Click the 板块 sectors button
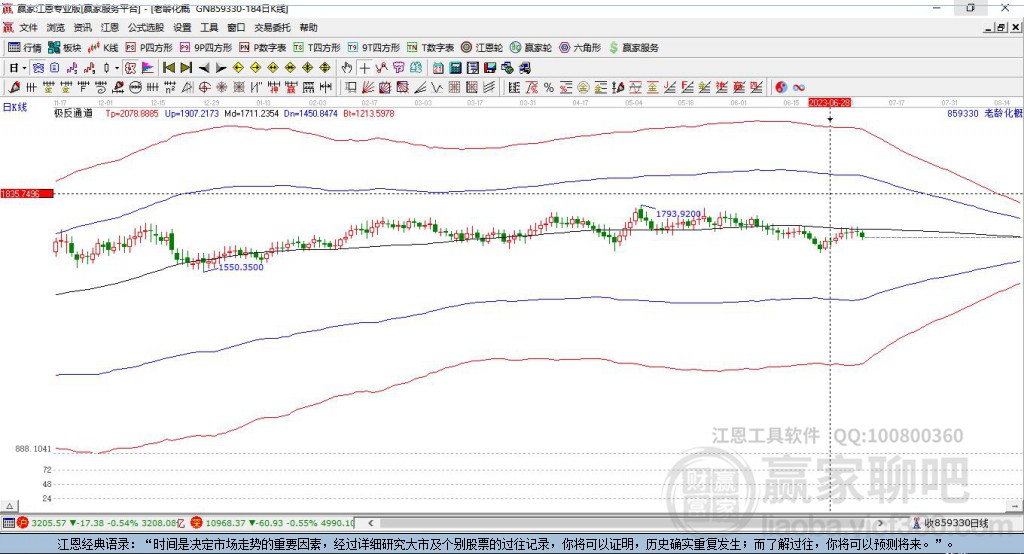This screenshot has height=554, width=1024. point(65,48)
